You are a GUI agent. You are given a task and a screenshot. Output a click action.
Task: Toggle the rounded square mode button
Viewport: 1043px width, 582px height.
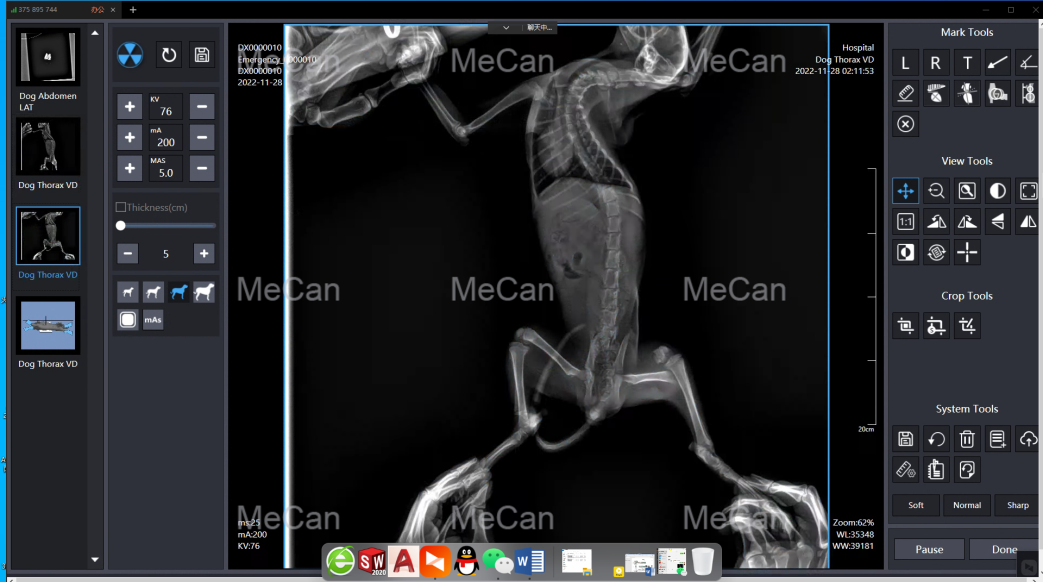pos(128,320)
